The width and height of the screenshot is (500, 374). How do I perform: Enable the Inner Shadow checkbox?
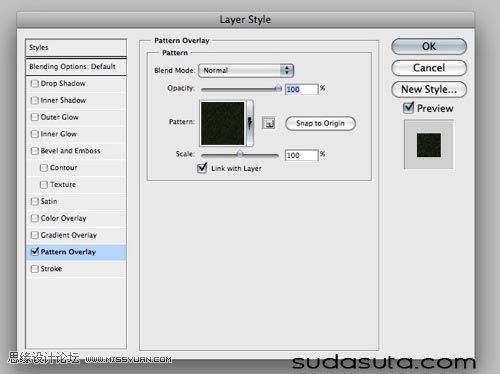(x=34, y=100)
